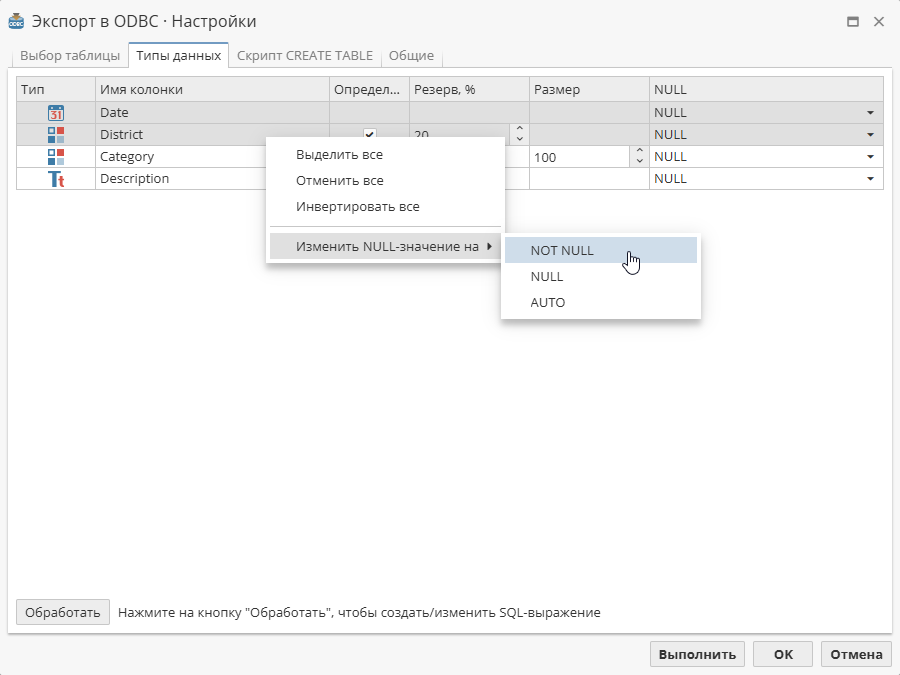Click the NULL column header
900x675 pixels.
[x=766, y=90]
